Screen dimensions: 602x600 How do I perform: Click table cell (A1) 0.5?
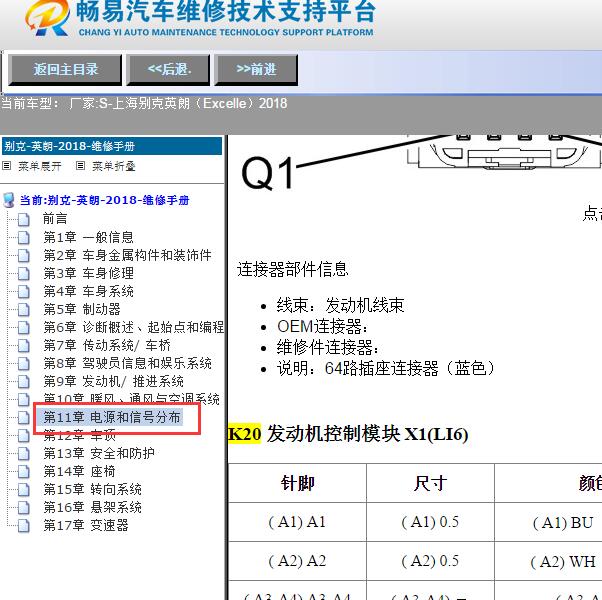(430, 522)
